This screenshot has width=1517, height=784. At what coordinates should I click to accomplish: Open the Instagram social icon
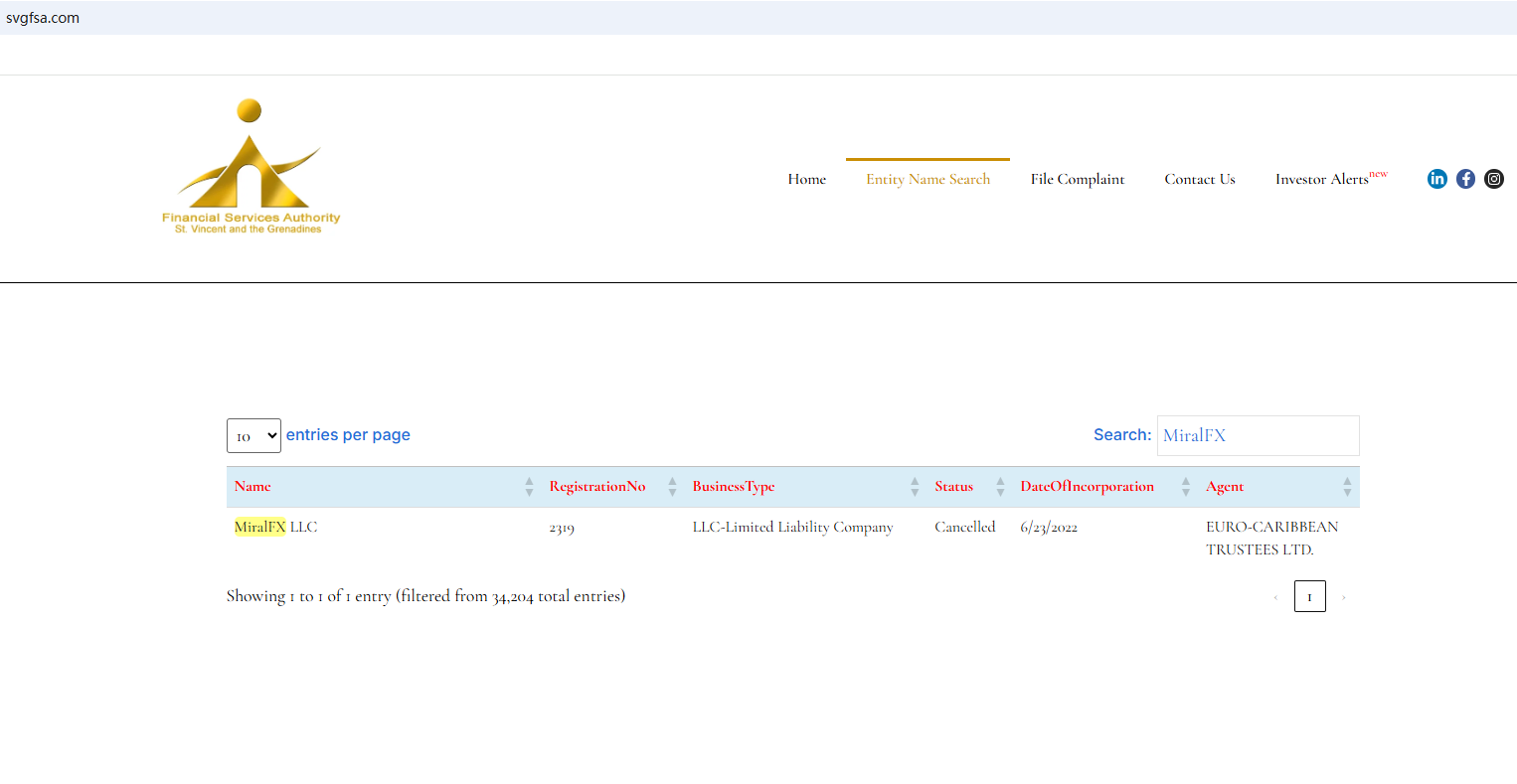tap(1494, 179)
